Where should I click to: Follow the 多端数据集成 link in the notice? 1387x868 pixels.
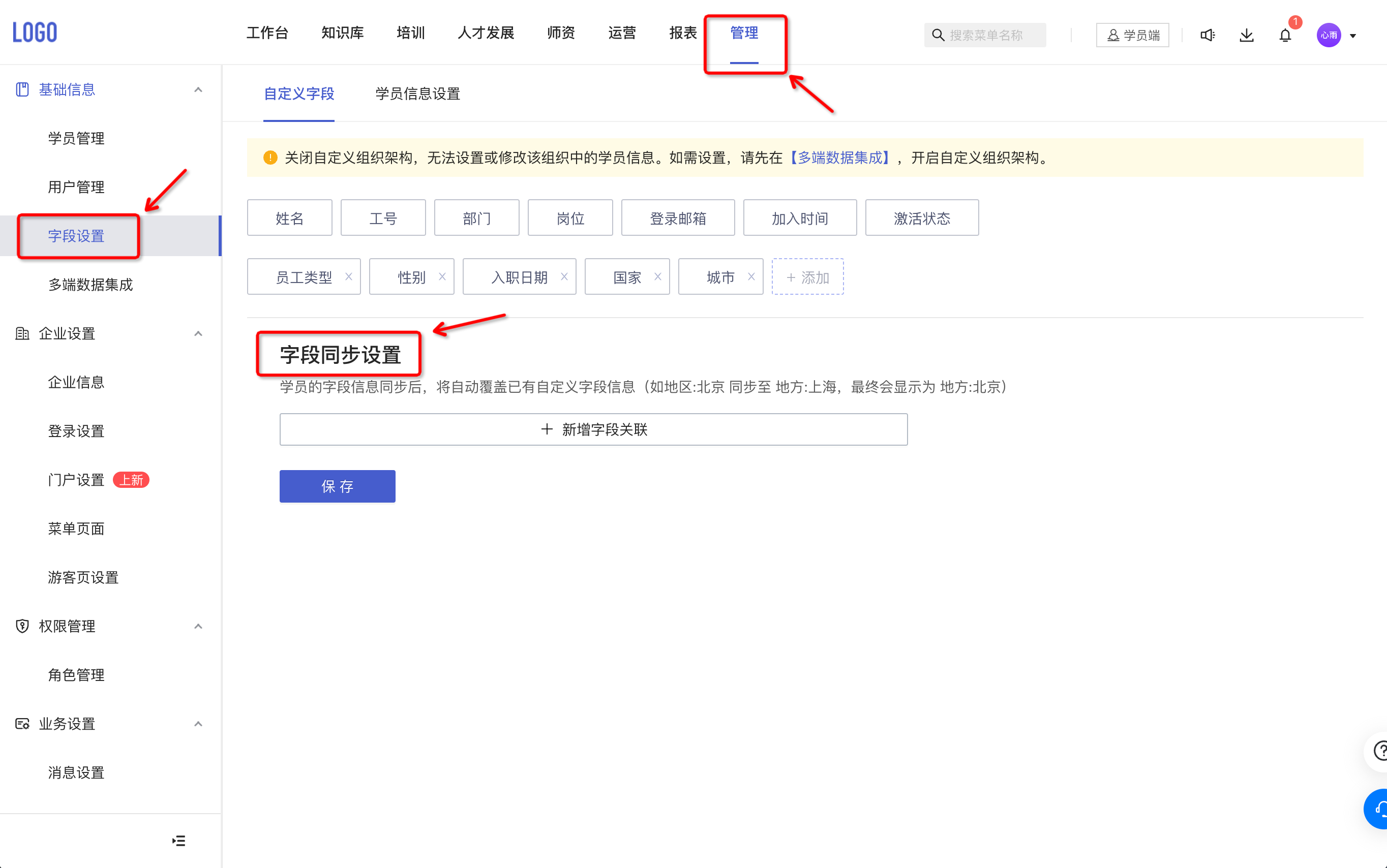tap(839, 158)
